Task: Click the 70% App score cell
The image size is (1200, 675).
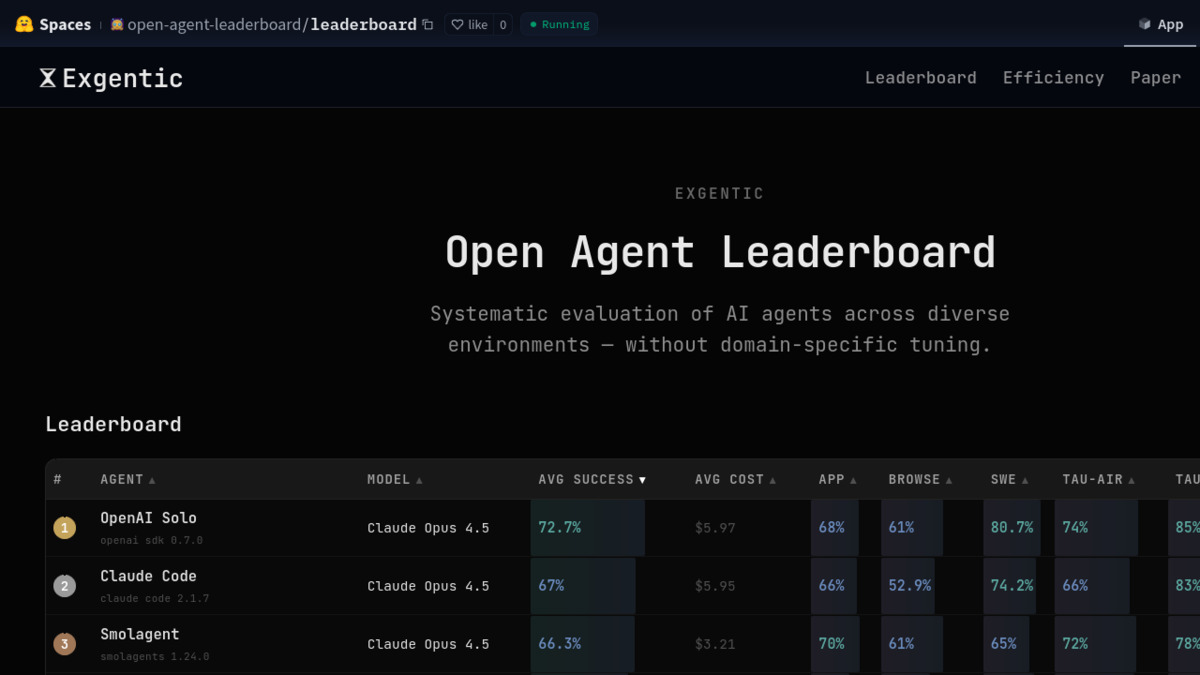Action: click(x=835, y=643)
